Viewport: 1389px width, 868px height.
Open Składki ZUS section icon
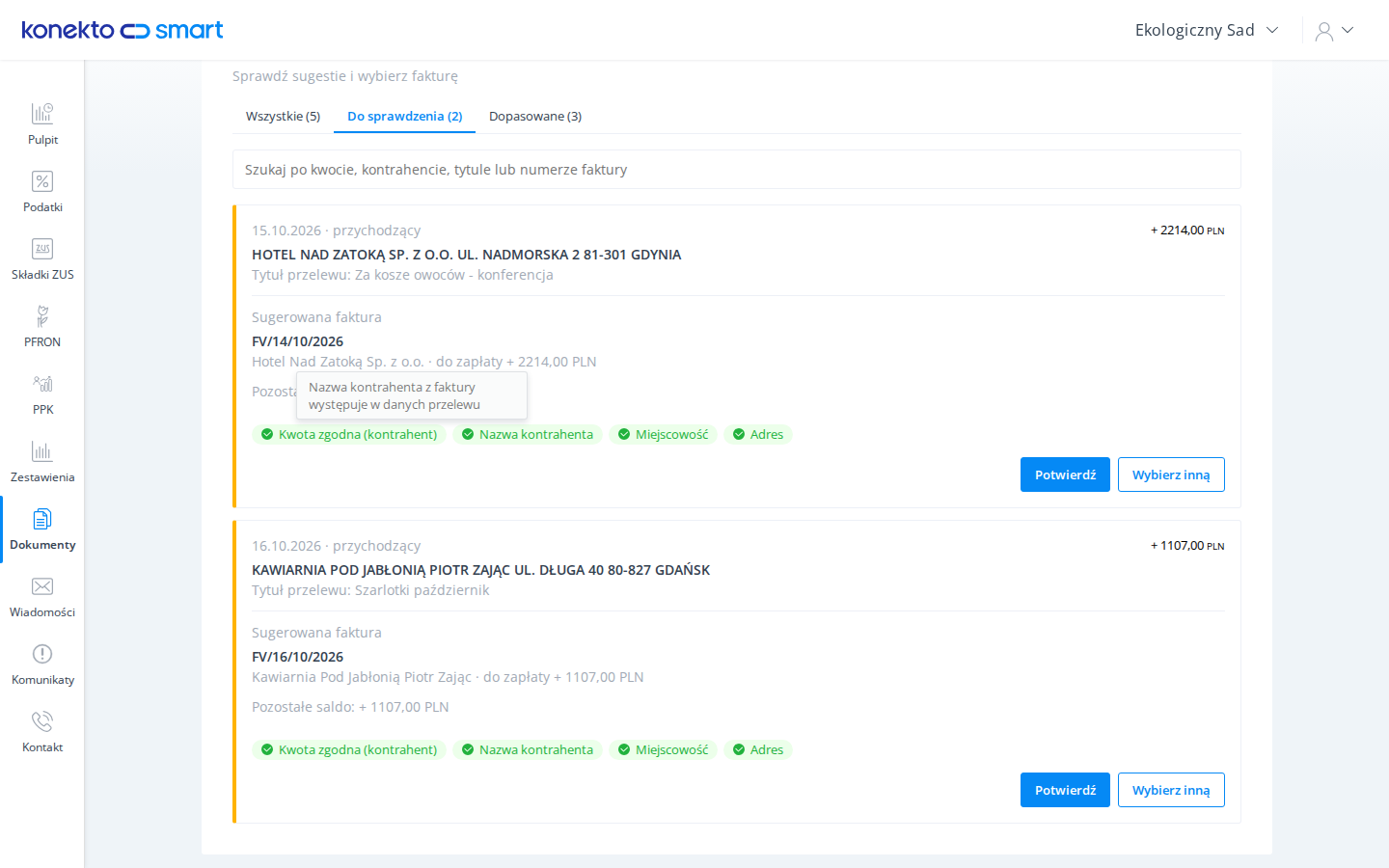[42, 249]
